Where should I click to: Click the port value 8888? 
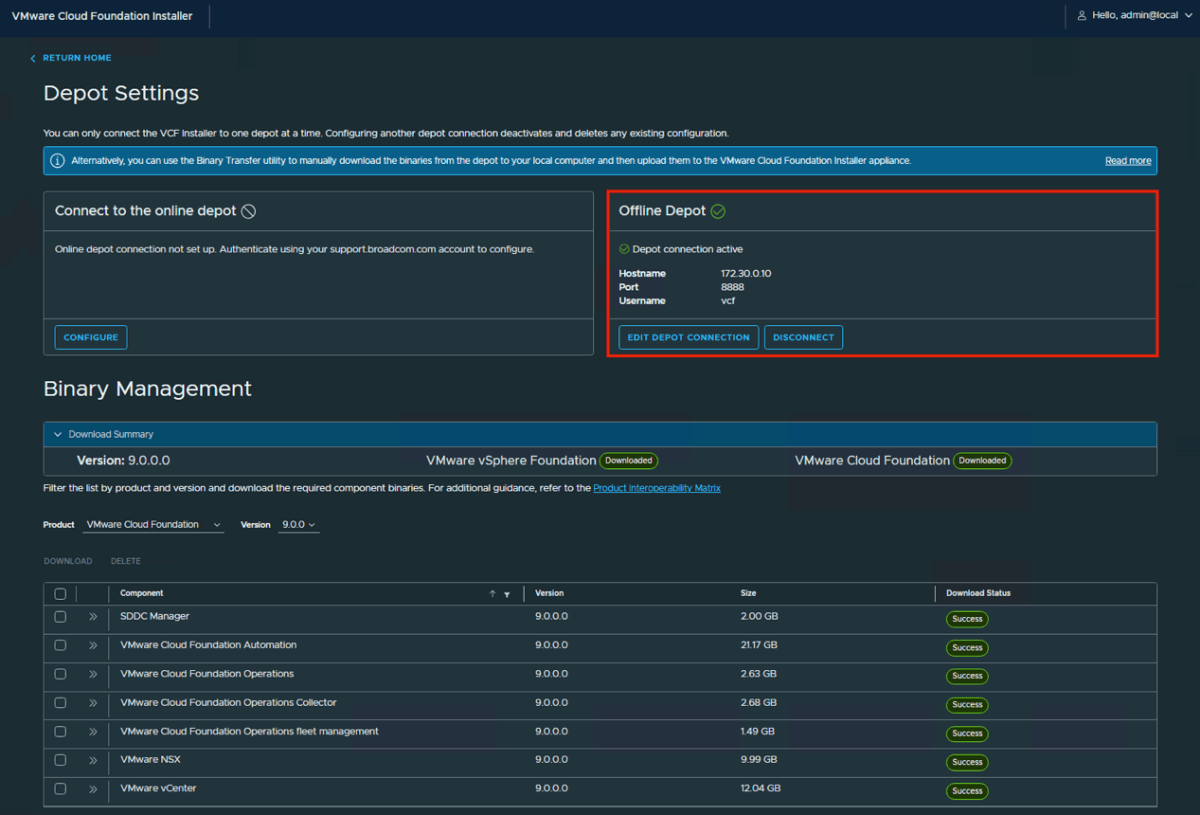pyautogui.click(x=733, y=287)
